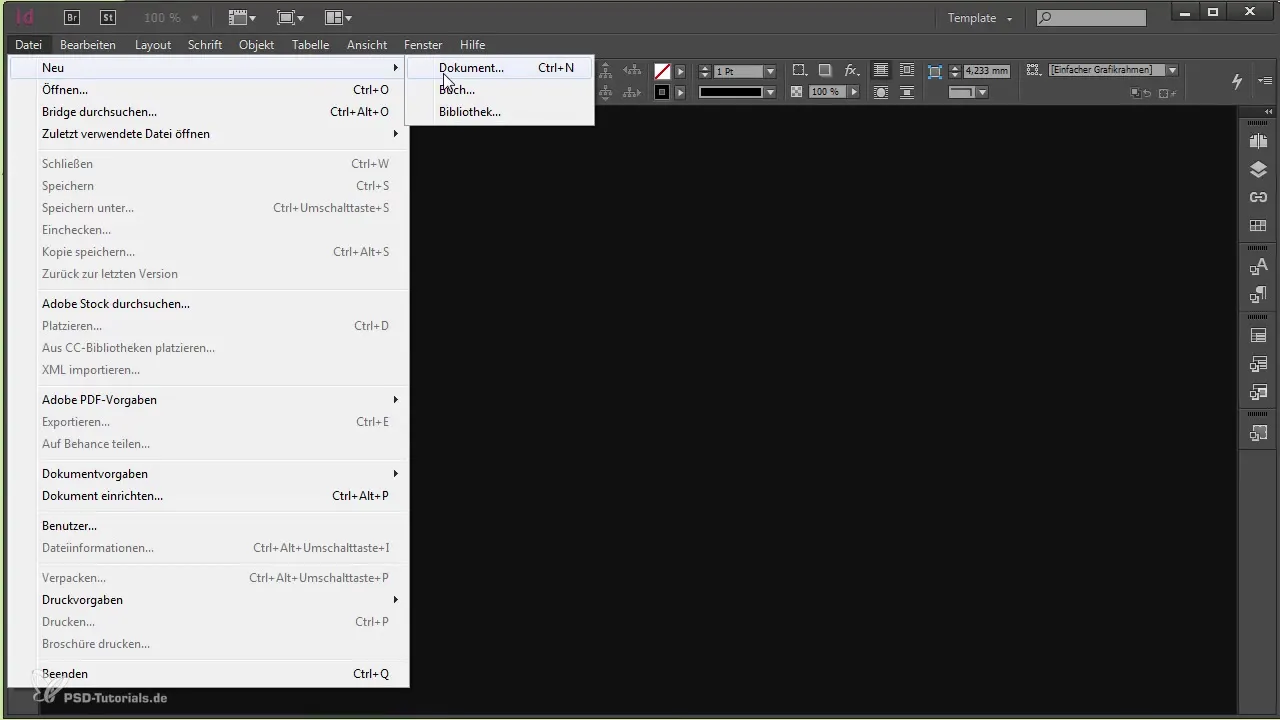Click the search field in title bar
Screen dimensions: 1280x720
[1091, 18]
